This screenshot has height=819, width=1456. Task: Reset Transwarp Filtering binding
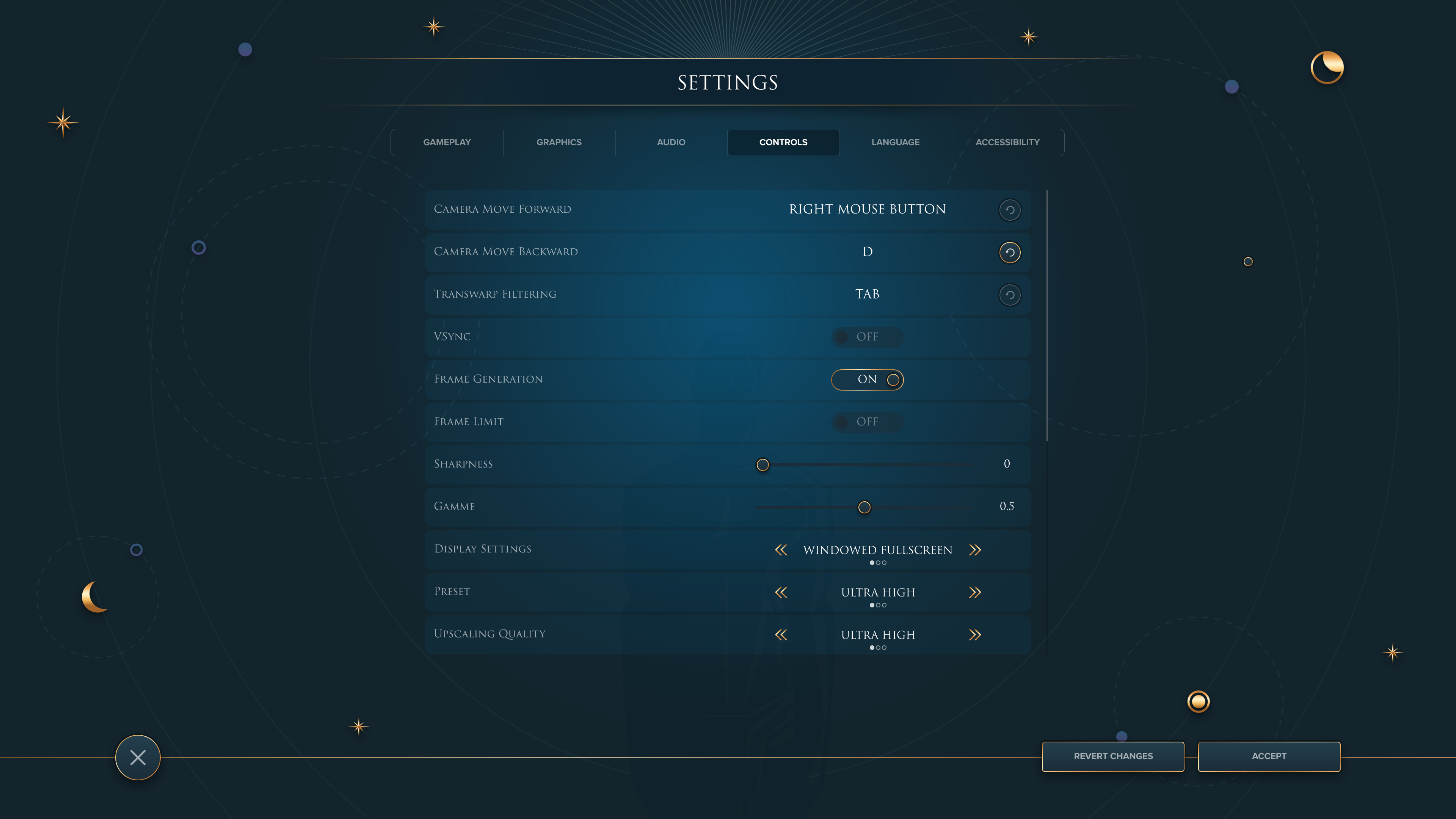click(1009, 295)
